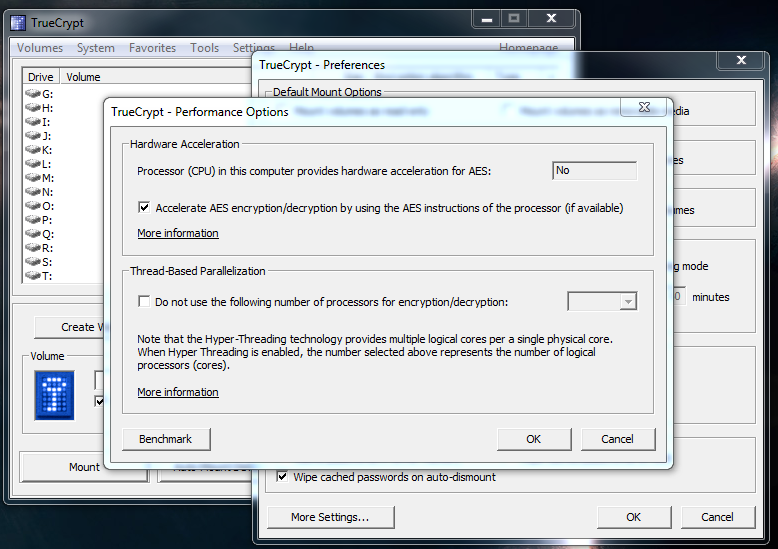Select drive G: icon in drive list

[x=33, y=93]
